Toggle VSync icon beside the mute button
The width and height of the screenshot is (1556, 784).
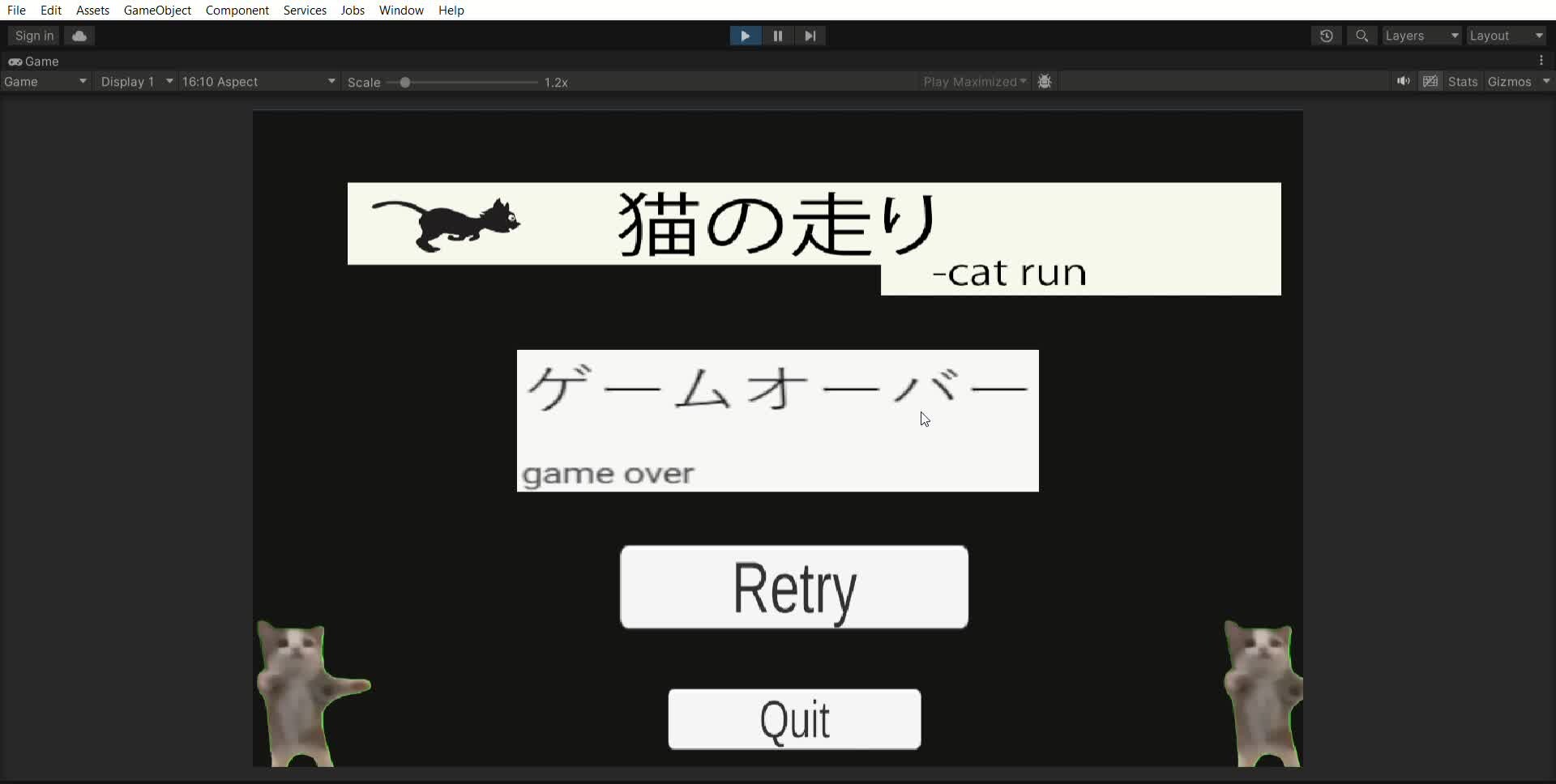coord(1430,81)
